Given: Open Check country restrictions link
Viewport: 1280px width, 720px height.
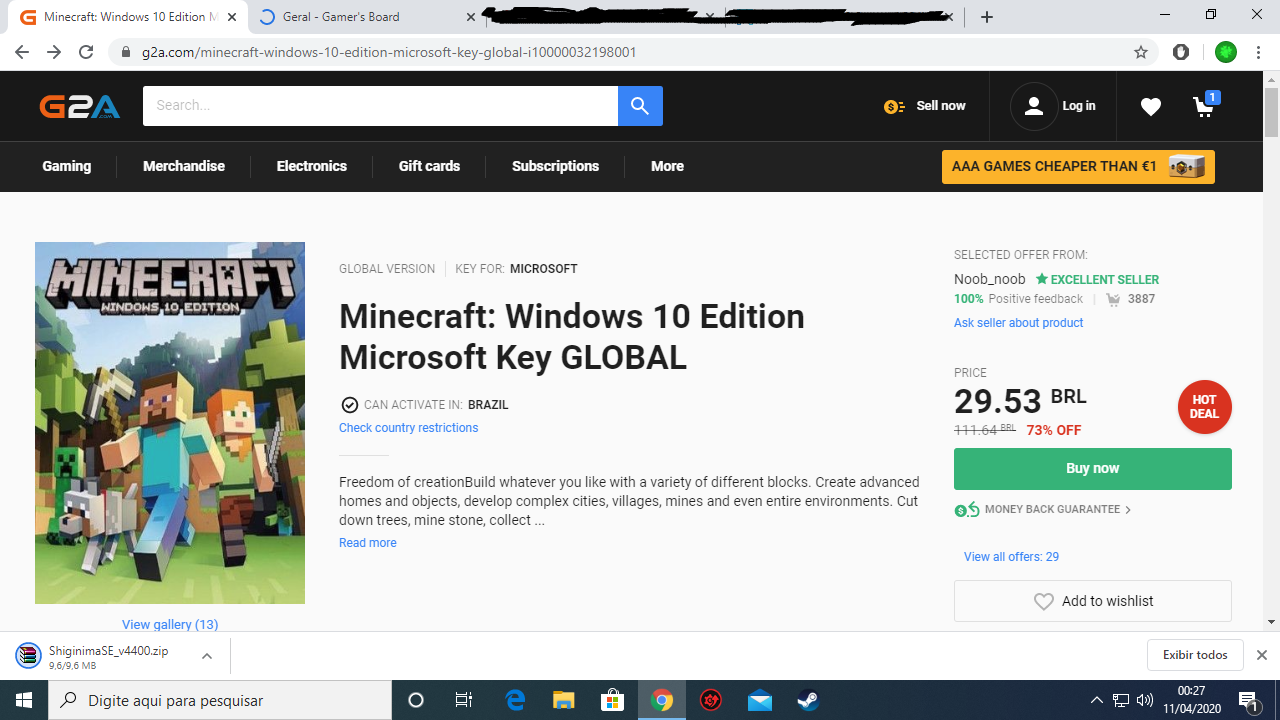Looking at the screenshot, I should point(408,428).
